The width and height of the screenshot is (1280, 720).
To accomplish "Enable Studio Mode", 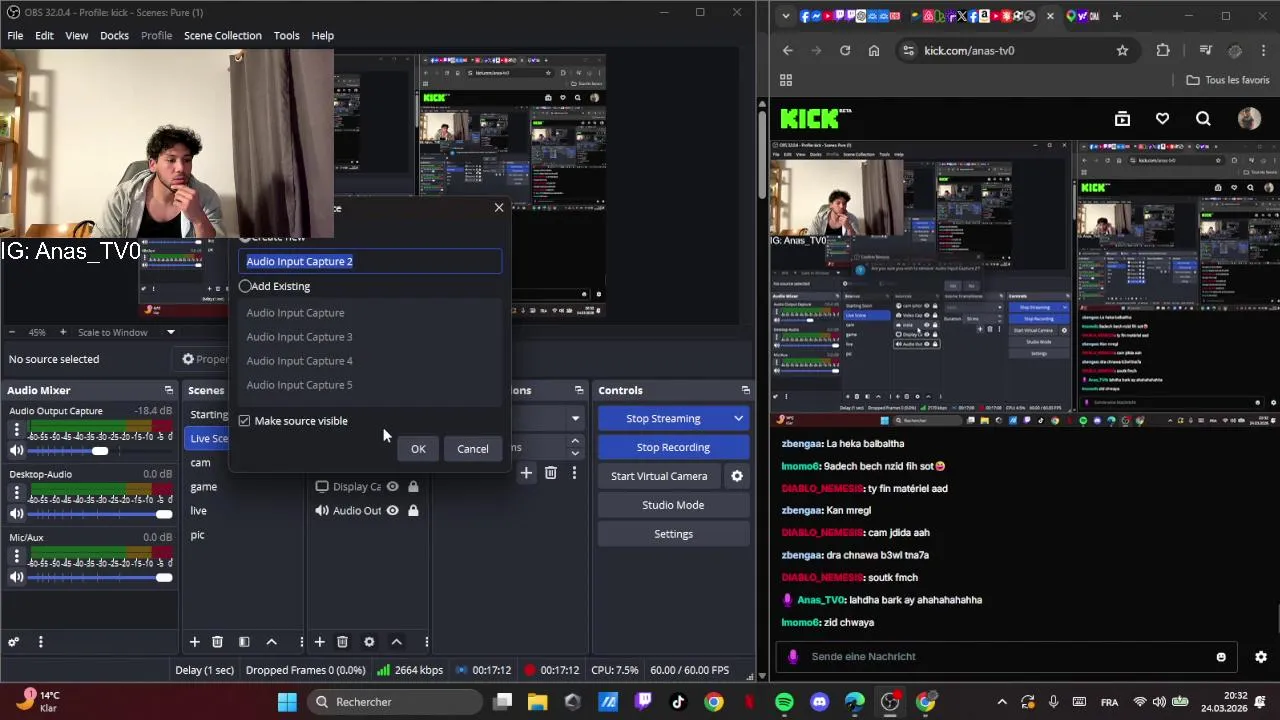I will [673, 505].
